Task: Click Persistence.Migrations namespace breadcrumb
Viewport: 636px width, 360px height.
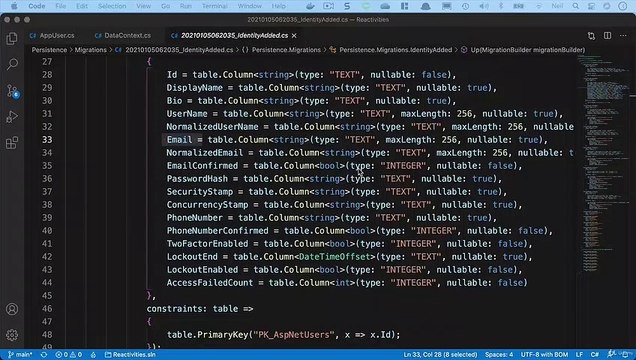Action: coord(286,50)
